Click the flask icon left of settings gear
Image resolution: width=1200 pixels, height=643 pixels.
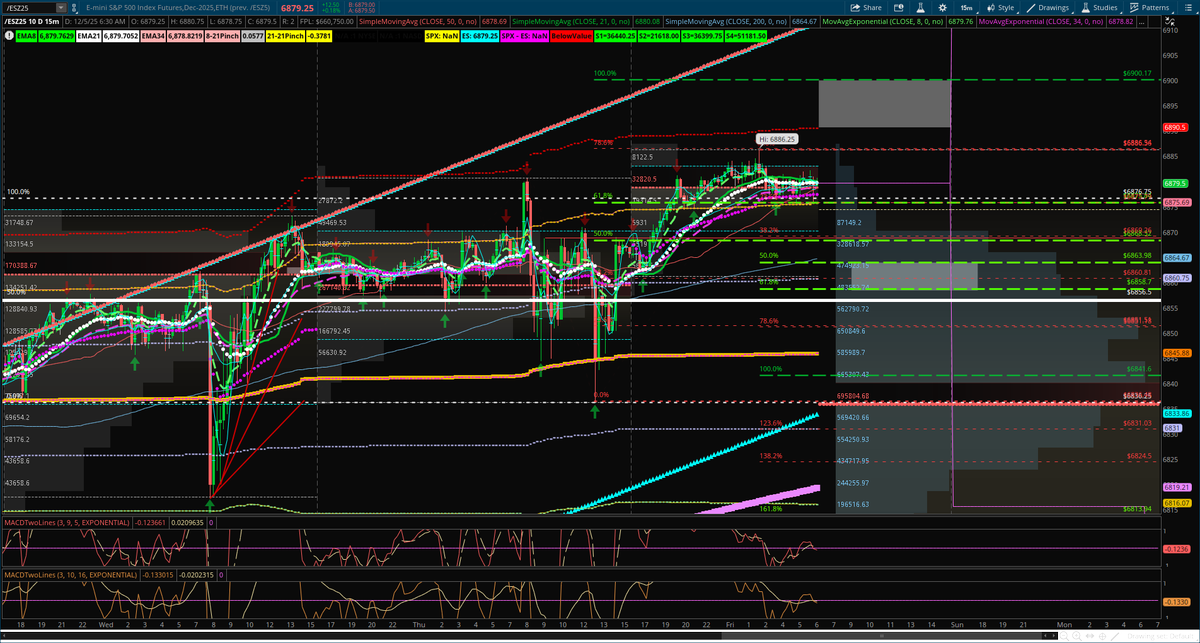[x=920, y=8]
